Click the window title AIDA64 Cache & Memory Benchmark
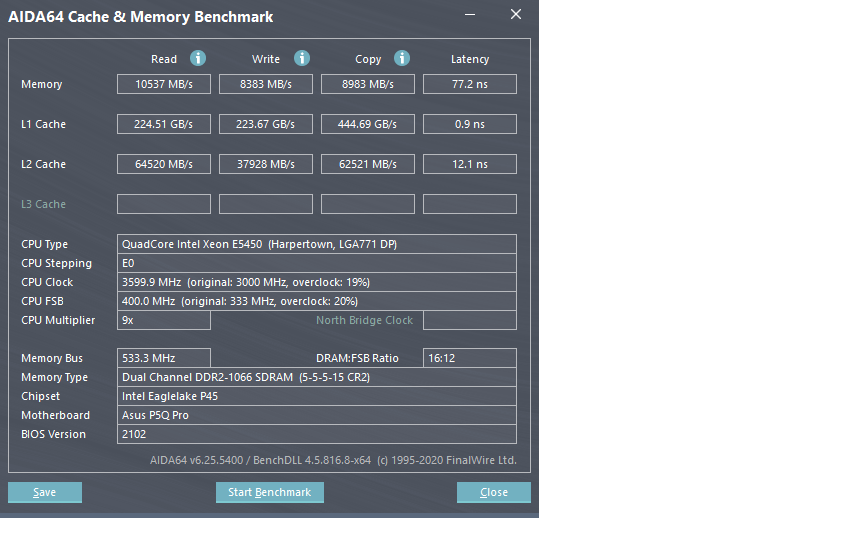Image resolution: width=864 pixels, height=540 pixels. 141,17
